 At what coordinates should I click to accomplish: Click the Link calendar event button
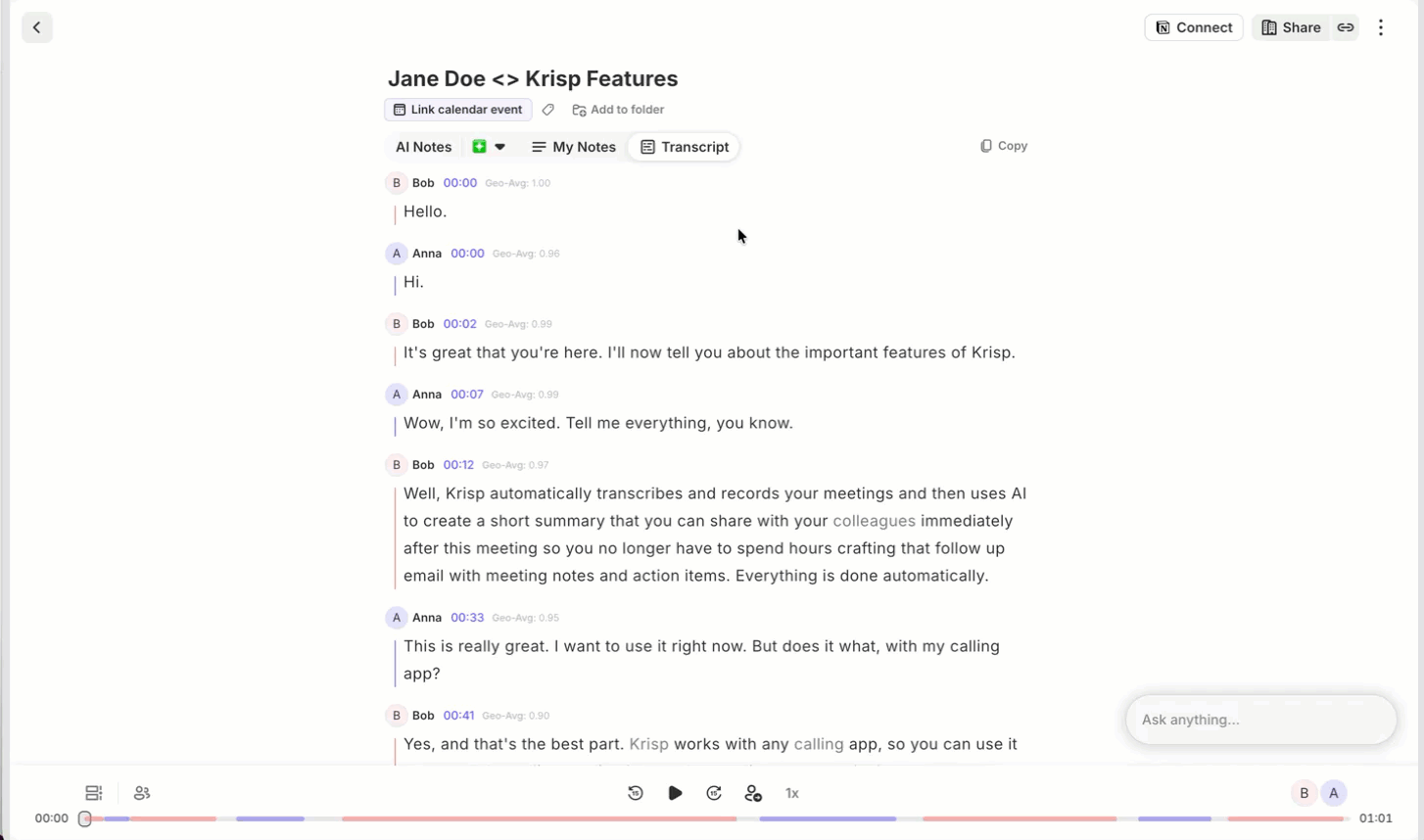[458, 110]
